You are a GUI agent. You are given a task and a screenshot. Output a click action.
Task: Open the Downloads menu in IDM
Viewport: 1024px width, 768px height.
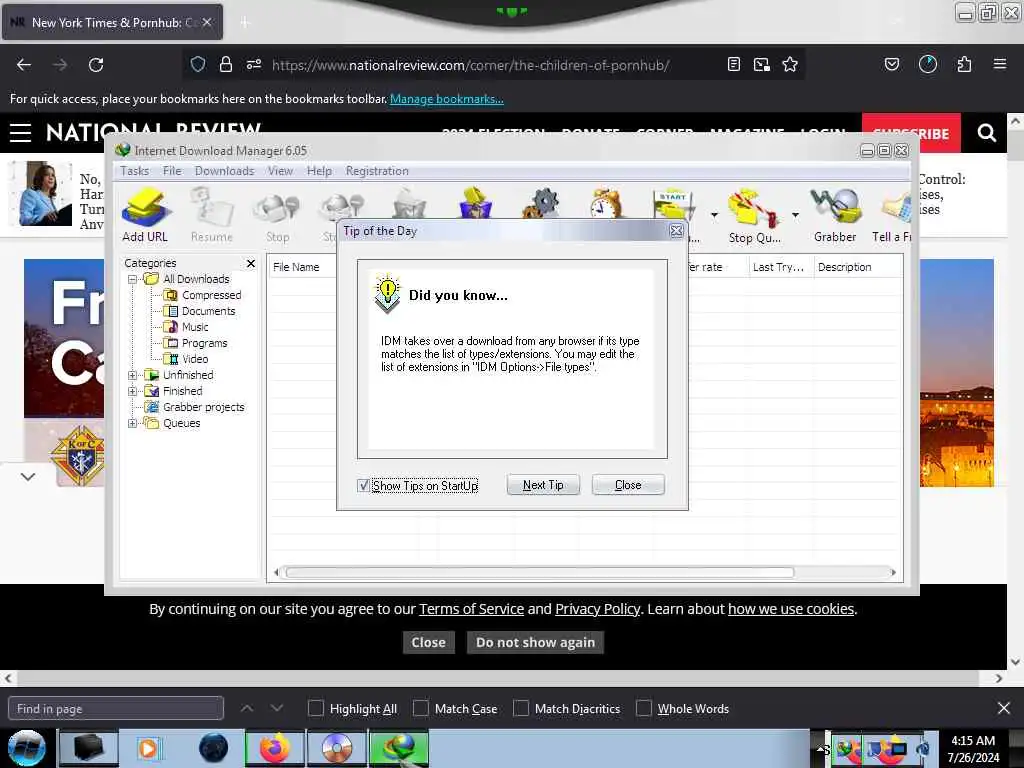pos(224,171)
